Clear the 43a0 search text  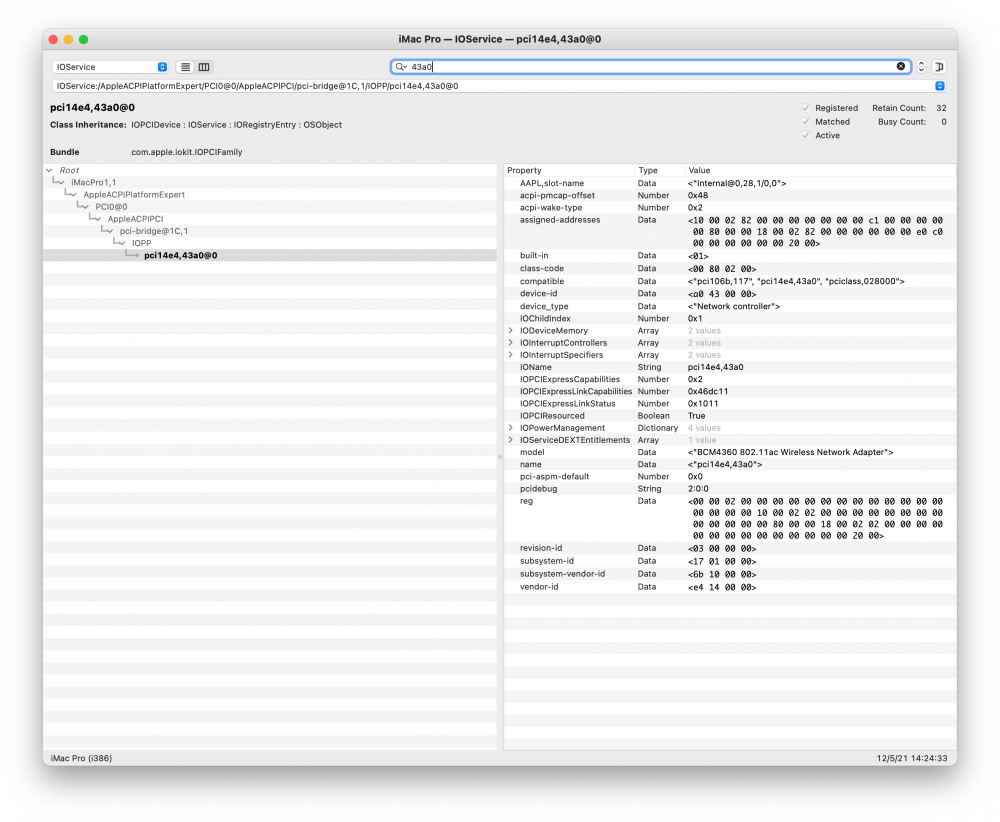901,66
